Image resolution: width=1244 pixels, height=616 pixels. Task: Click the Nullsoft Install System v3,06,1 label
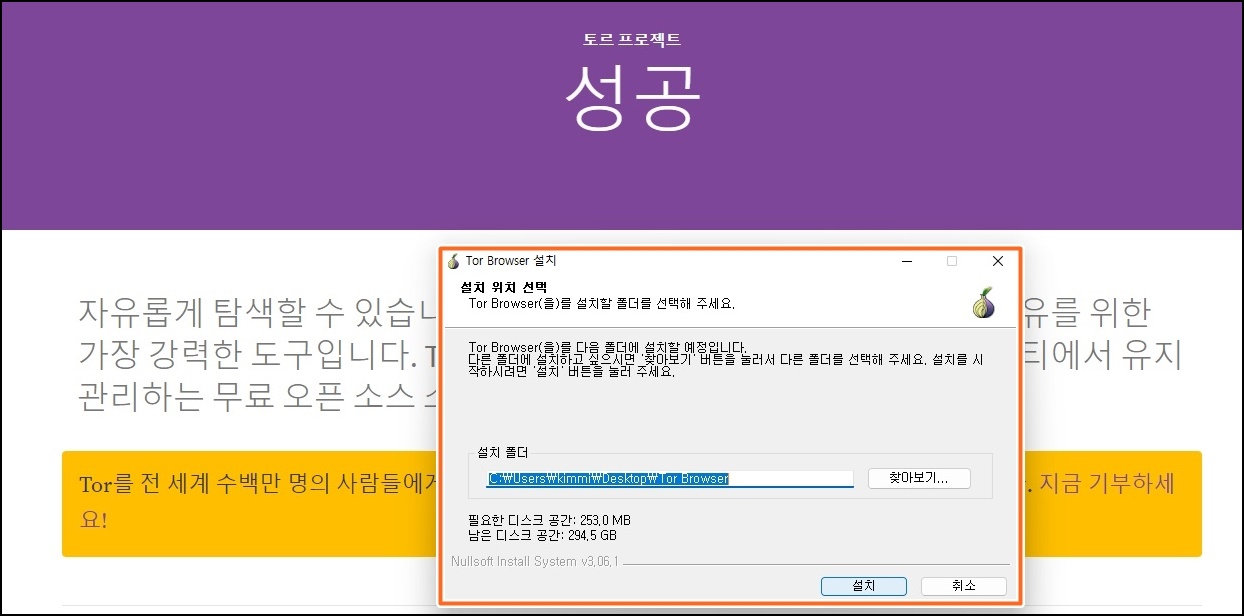point(535,562)
